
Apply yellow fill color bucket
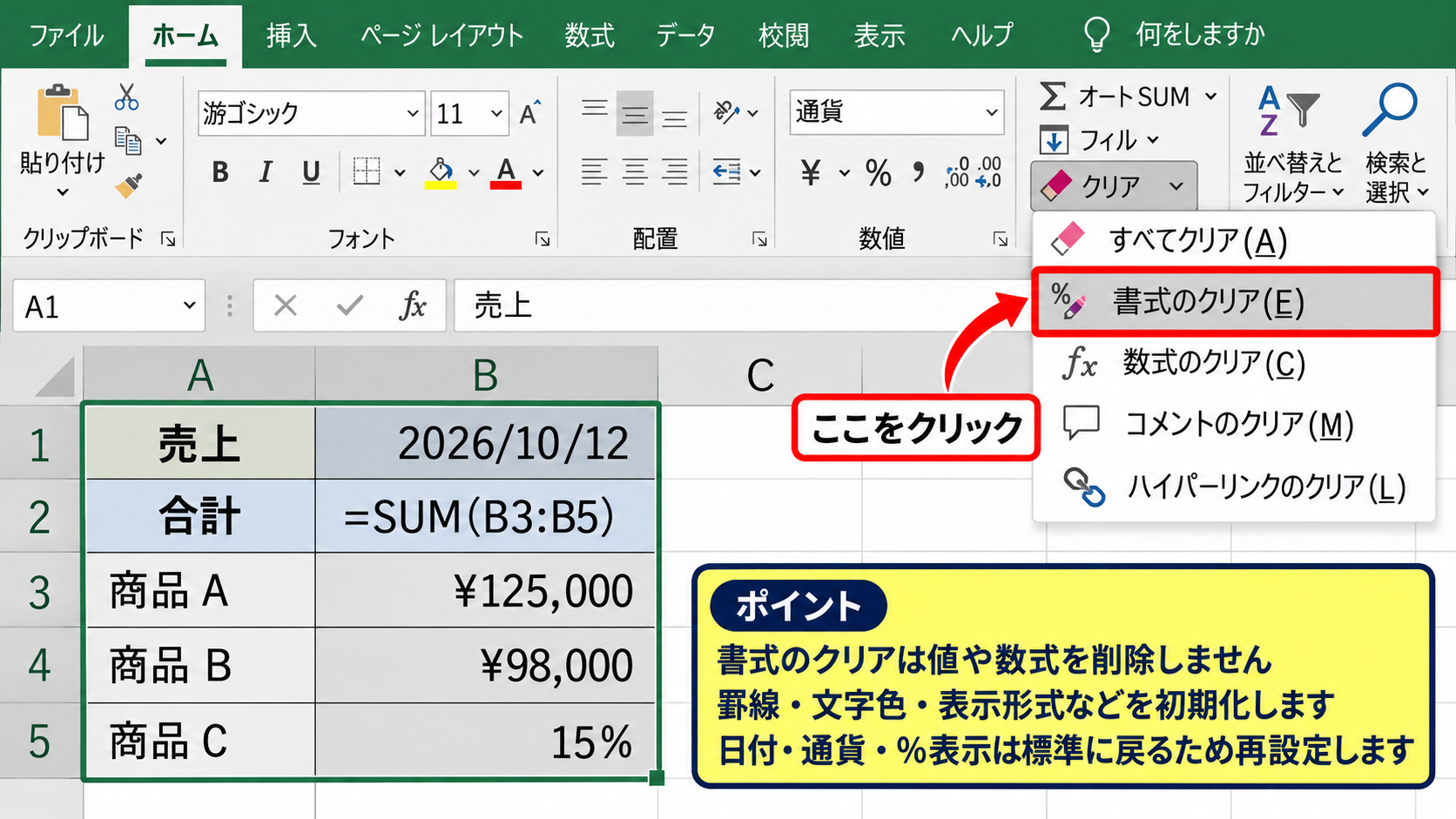pyautogui.click(x=441, y=172)
